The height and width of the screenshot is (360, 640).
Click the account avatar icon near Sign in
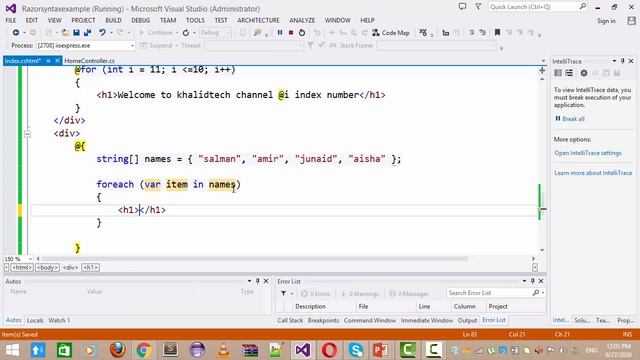coord(631,20)
